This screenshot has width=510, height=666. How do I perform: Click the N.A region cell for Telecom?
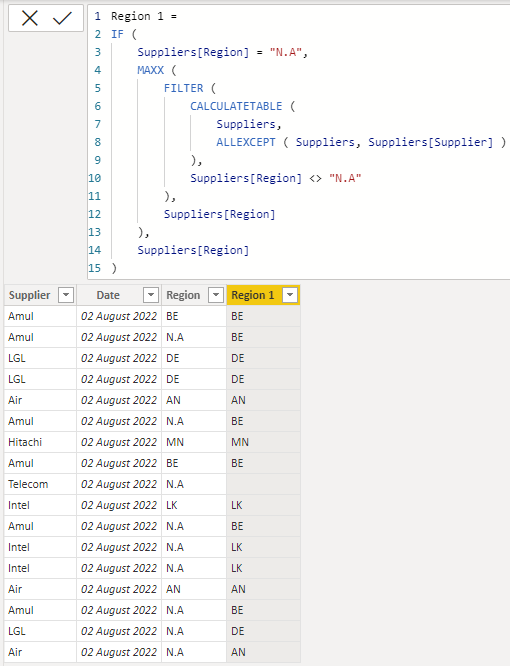pos(194,484)
